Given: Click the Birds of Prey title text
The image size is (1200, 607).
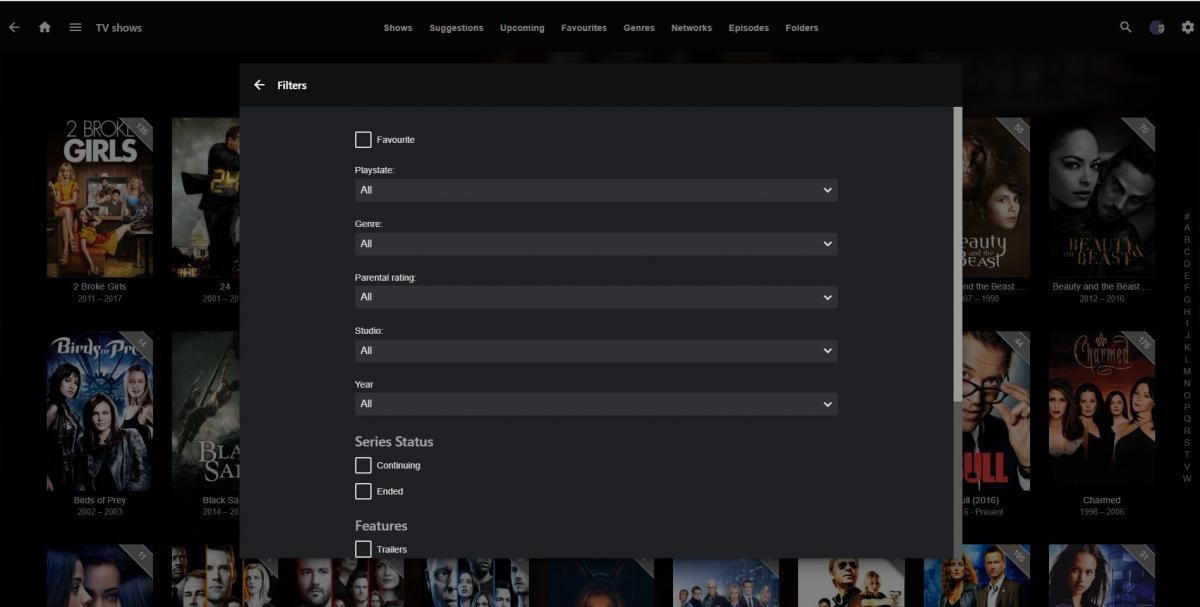Looking at the screenshot, I should click(100, 500).
